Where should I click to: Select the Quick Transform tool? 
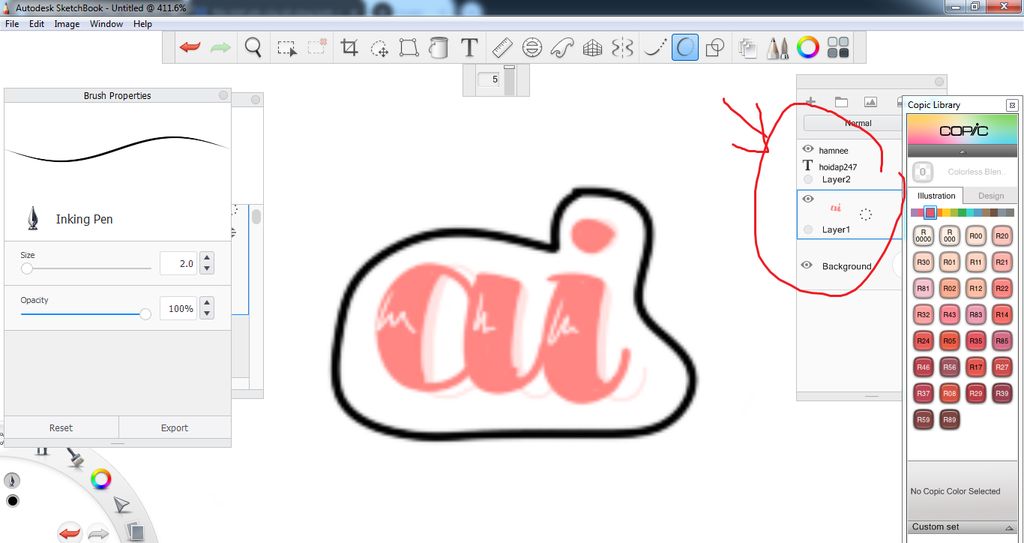click(x=379, y=48)
